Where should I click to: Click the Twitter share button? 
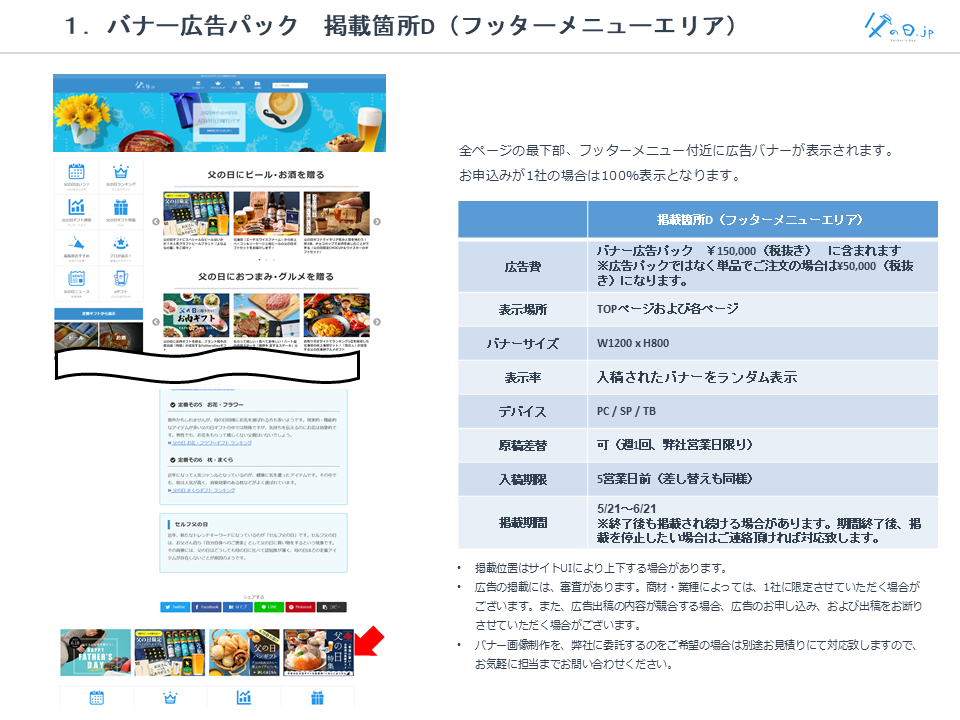pos(175,606)
